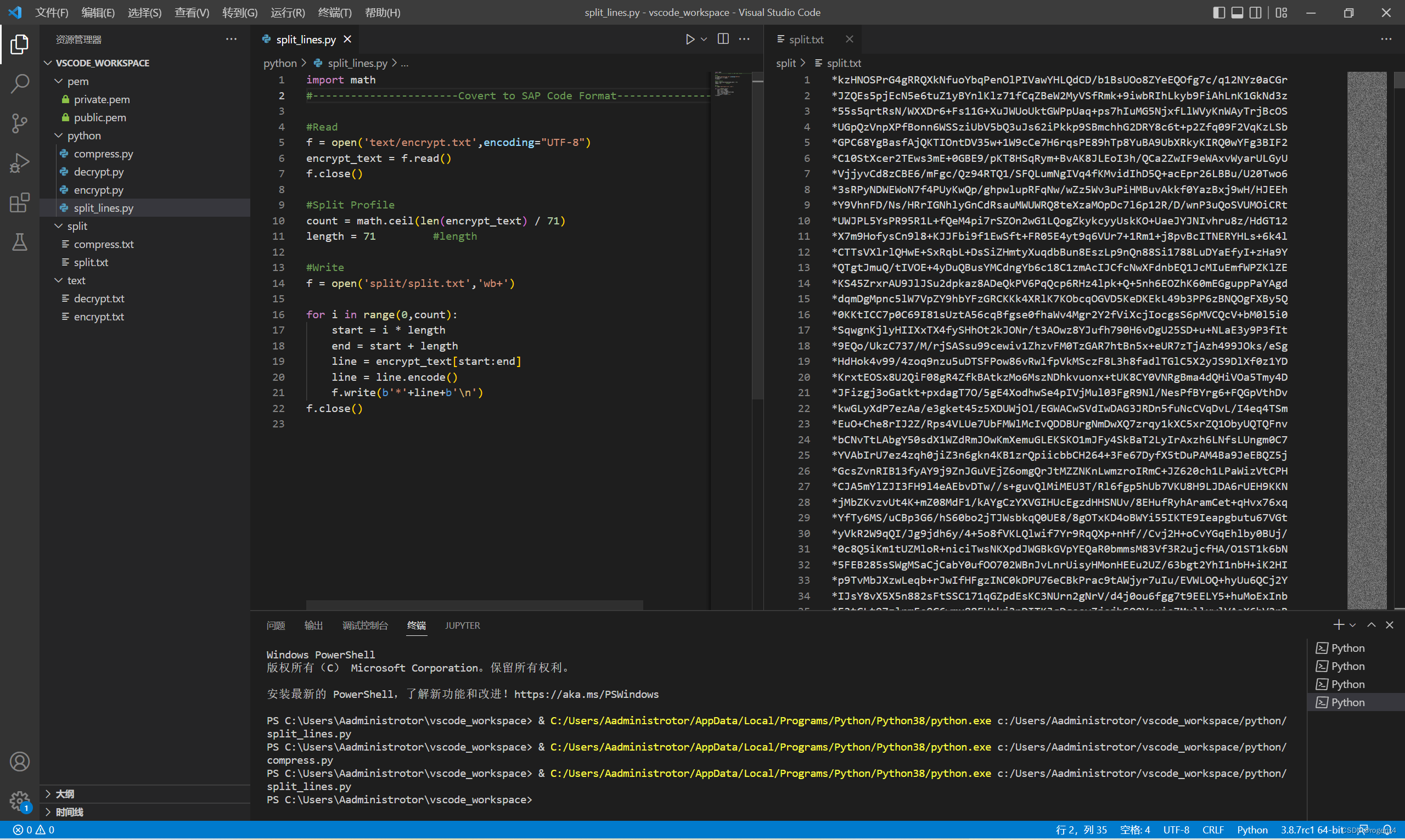Toggle the bottom panel layout button

coord(1237,13)
